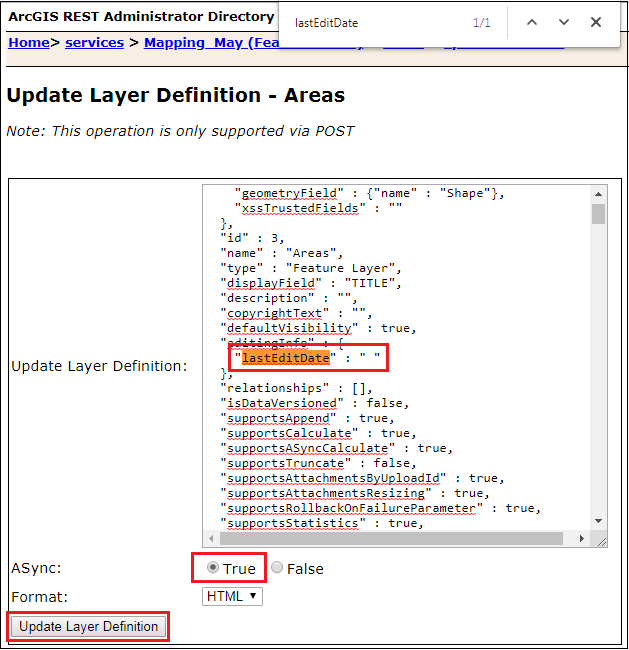Click the Format label
Screen dimensions: 629x650
tap(39, 597)
